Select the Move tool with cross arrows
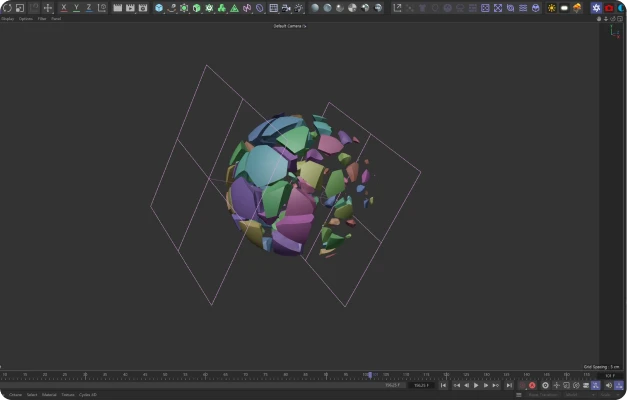627x400 pixels. coord(48,8)
